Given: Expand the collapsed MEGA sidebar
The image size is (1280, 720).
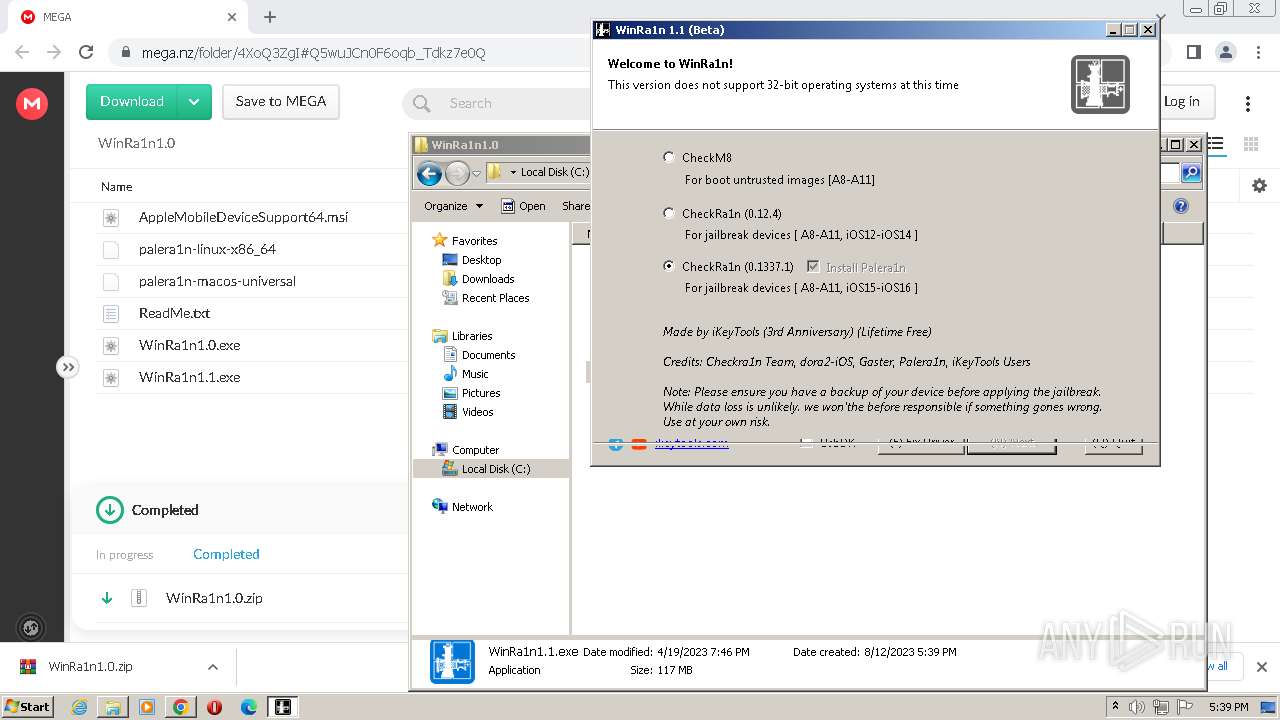Looking at the screenshot, I should click(67, 367).
